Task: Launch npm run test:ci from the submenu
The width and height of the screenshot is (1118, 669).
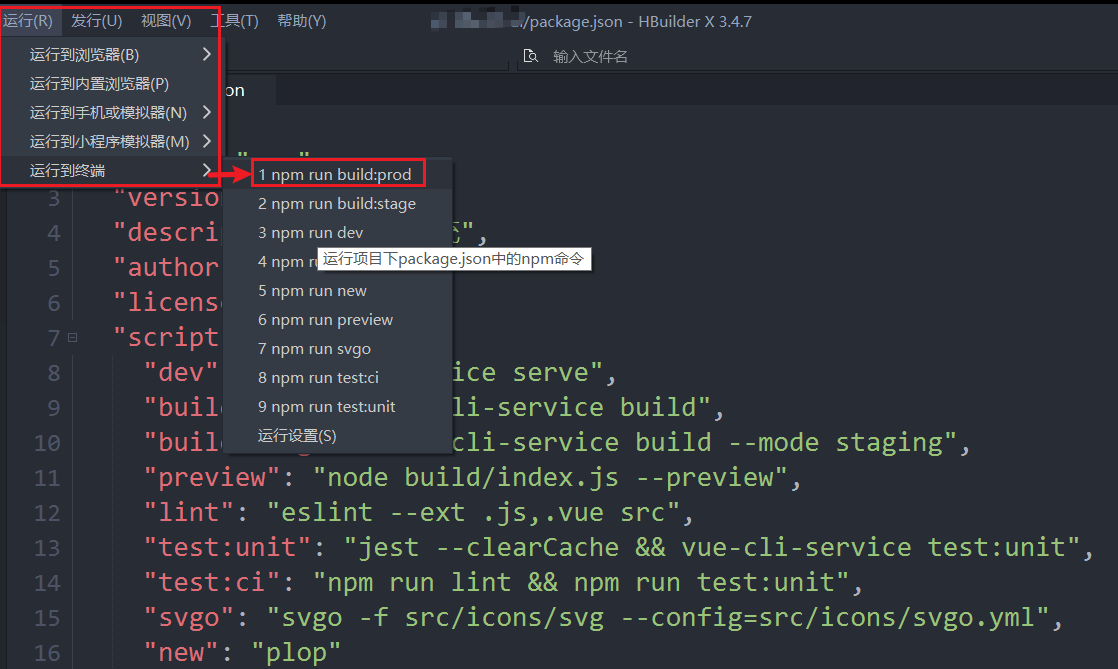Action: (319, 378)
